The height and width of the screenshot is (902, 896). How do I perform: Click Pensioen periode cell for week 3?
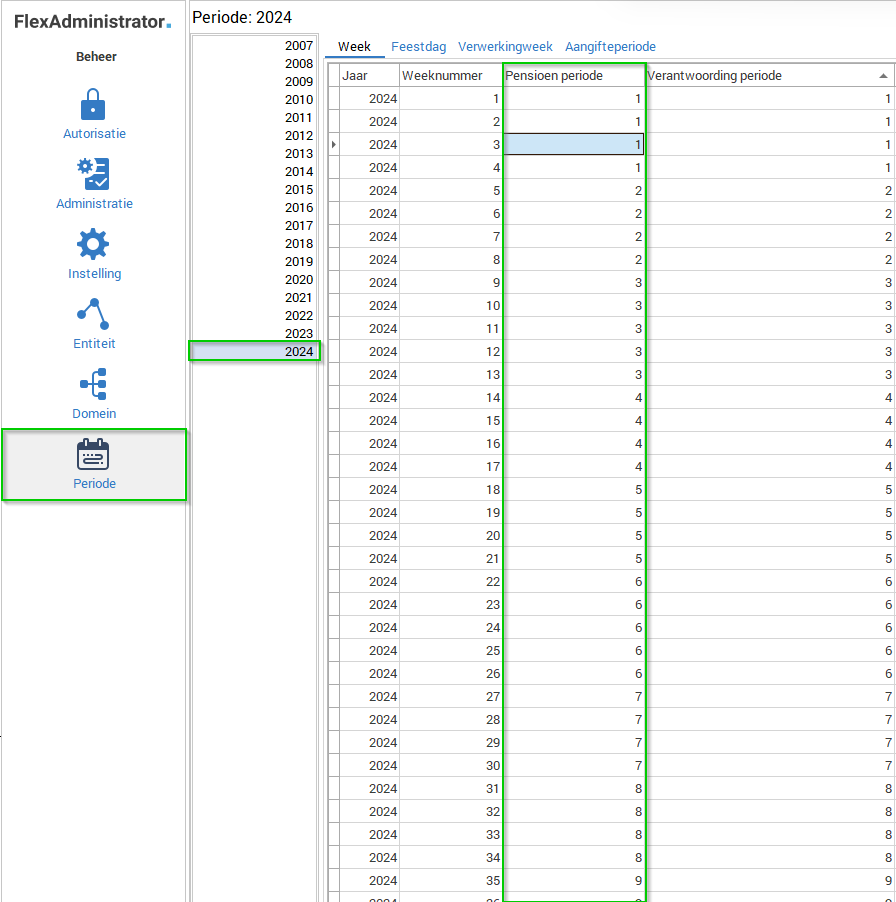(573, 145)
